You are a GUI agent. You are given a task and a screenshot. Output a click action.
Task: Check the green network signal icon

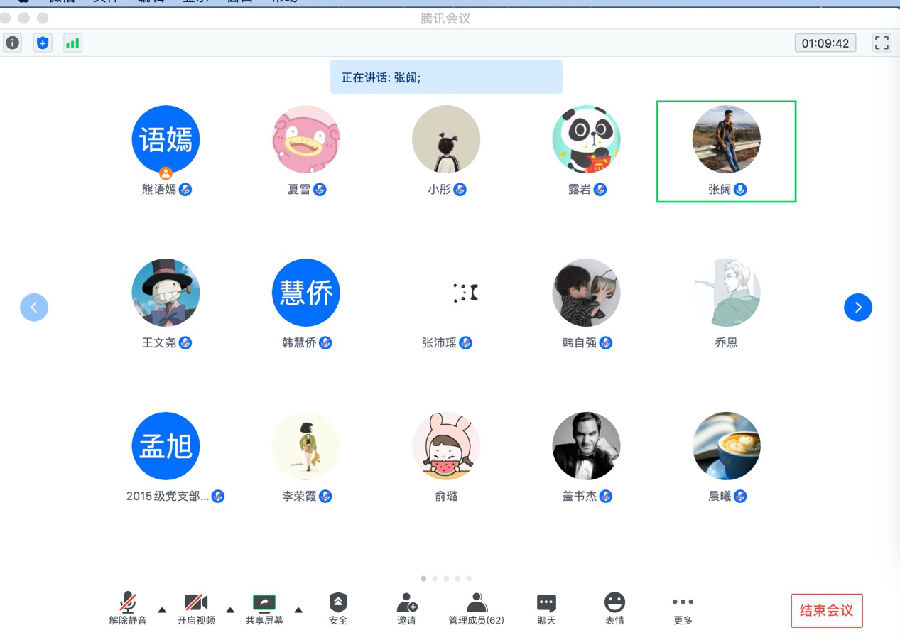(x=72, y=43)
